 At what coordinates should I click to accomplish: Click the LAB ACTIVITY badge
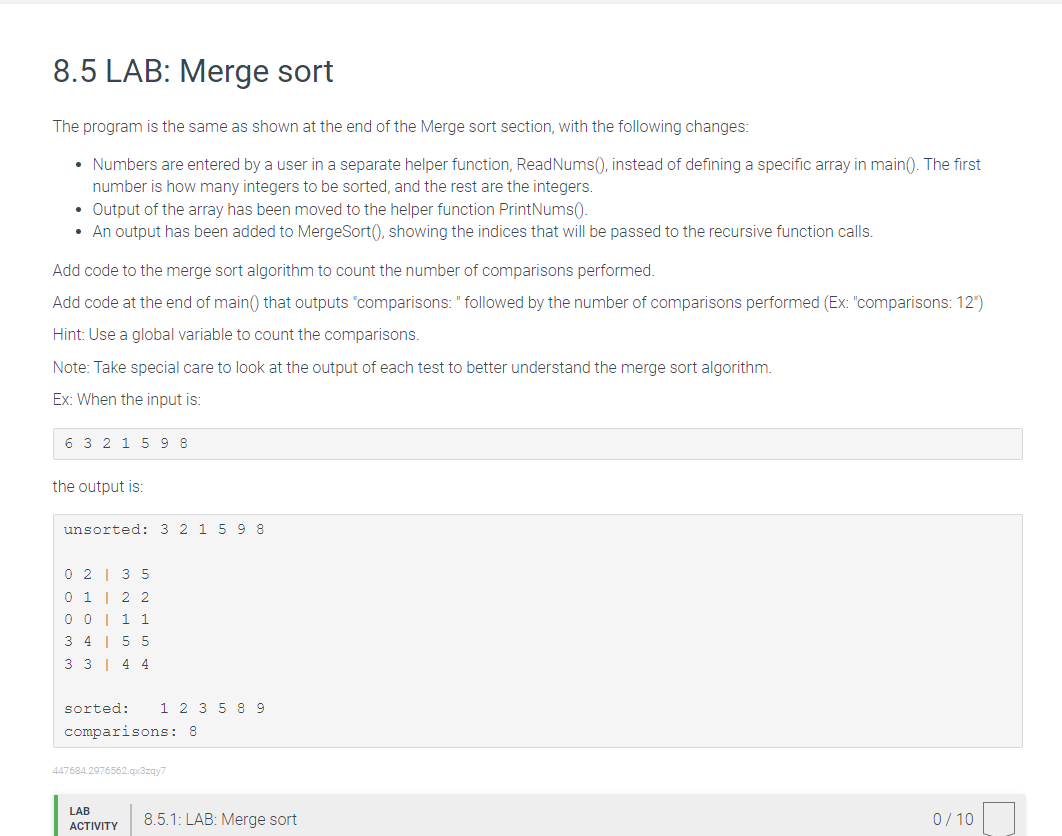(93, 819)
